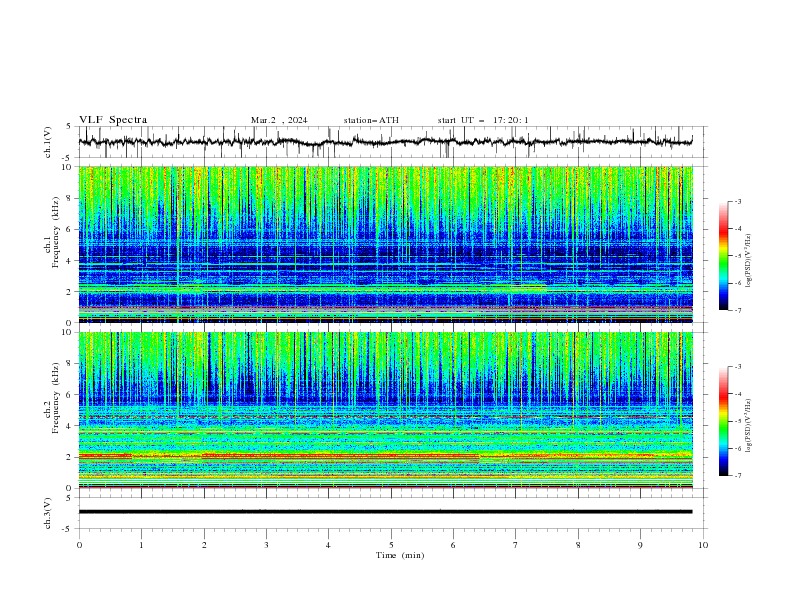Click time axis tick label '7'
This screenshot has height=612, width=792.
pyautogui.click(x=516, y=545)
